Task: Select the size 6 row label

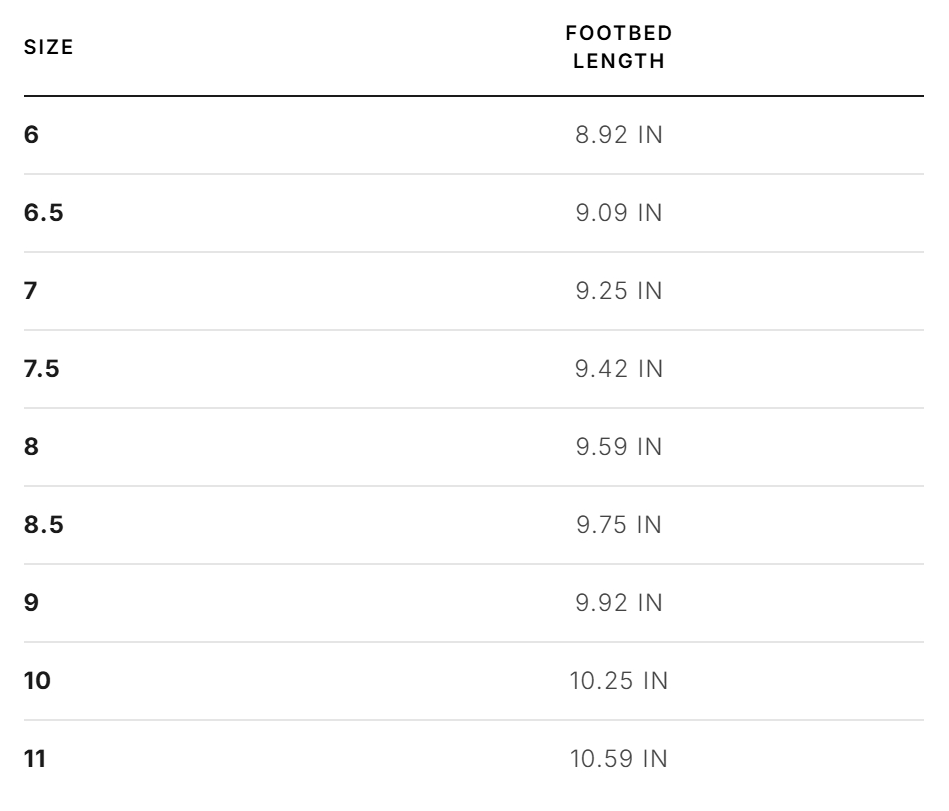Action: point(31,134)
